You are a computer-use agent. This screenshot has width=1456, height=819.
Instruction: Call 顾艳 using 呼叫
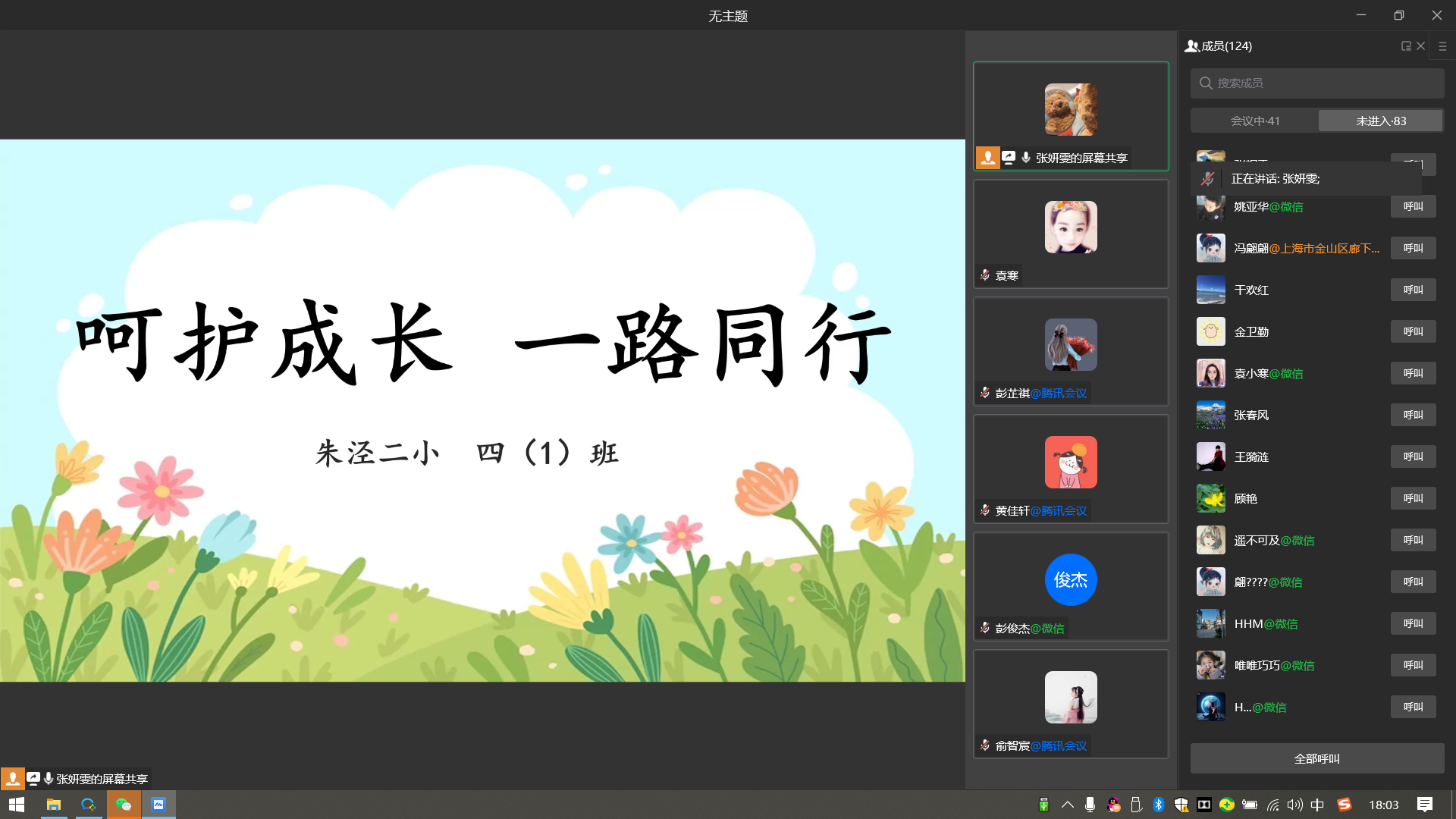[x=1413, y=499]
